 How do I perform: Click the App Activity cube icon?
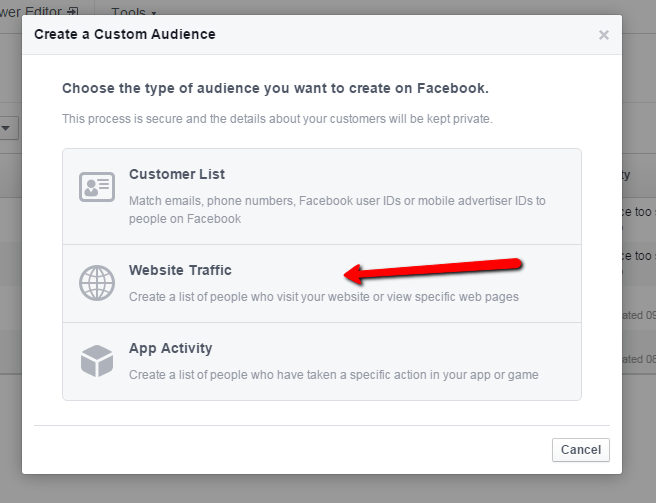pyautogui.click(x=97, y=361)
